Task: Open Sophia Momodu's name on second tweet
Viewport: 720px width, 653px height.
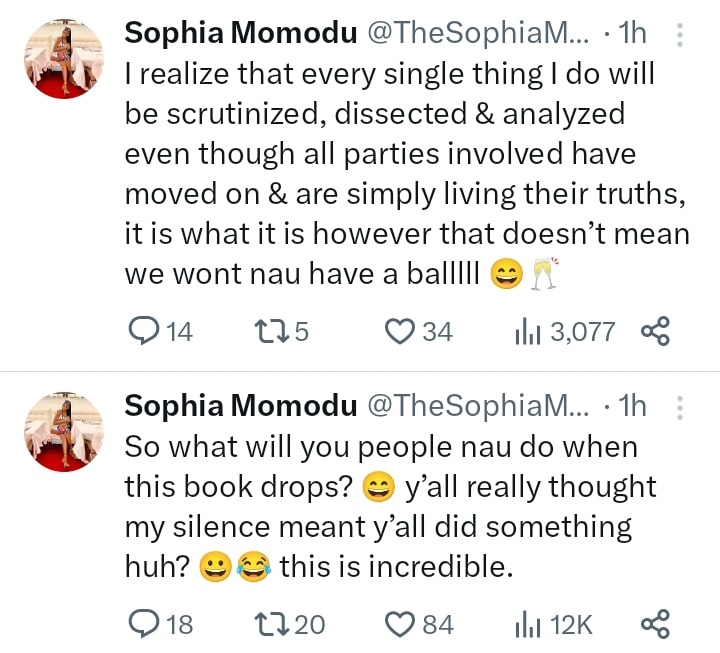Action: click(x=240, y=405)
